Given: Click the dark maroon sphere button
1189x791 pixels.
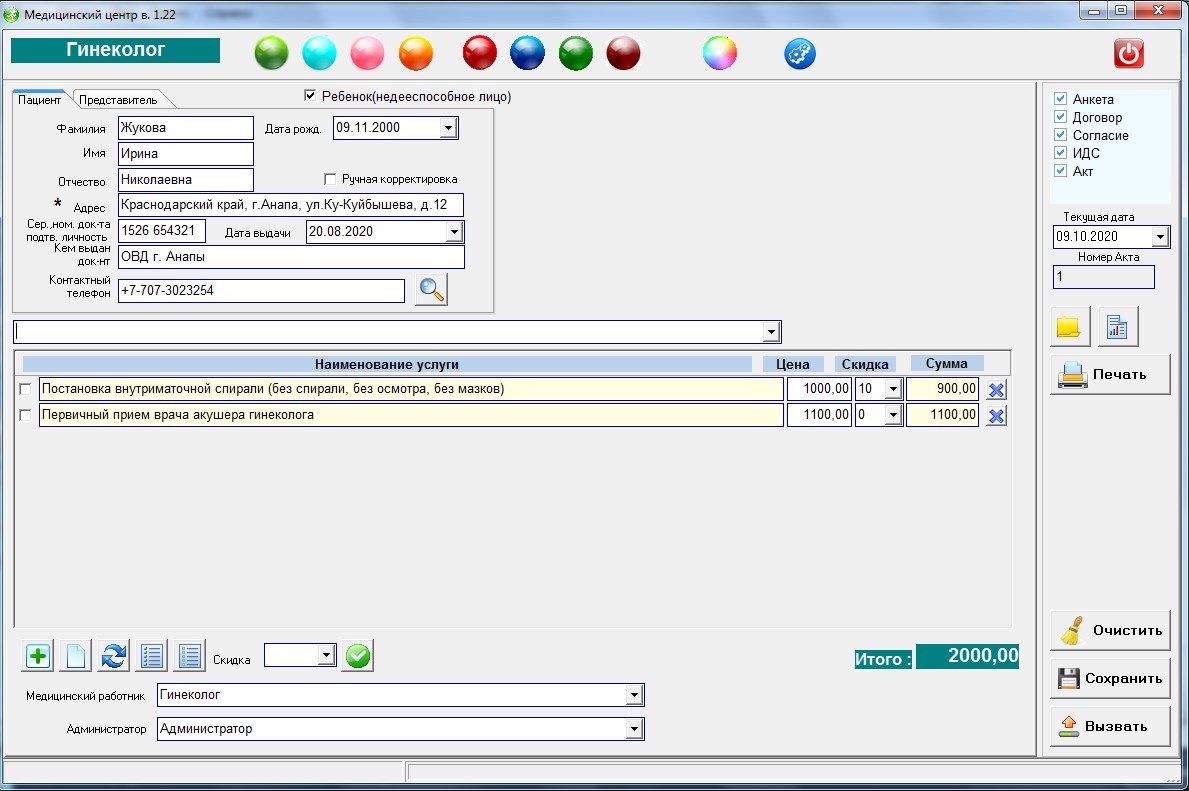Looking at the screenshot, I should (x=623, y=53).
